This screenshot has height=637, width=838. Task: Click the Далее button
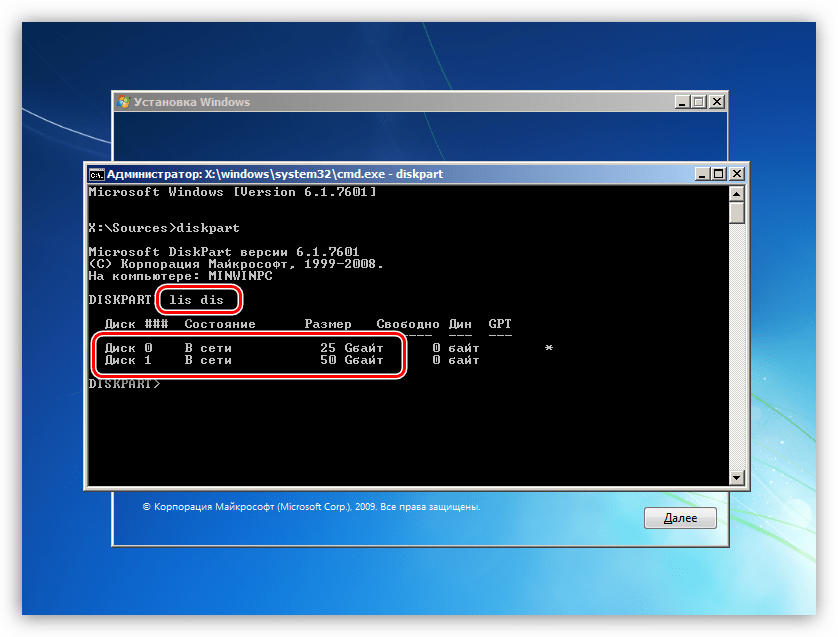point(680,519)
